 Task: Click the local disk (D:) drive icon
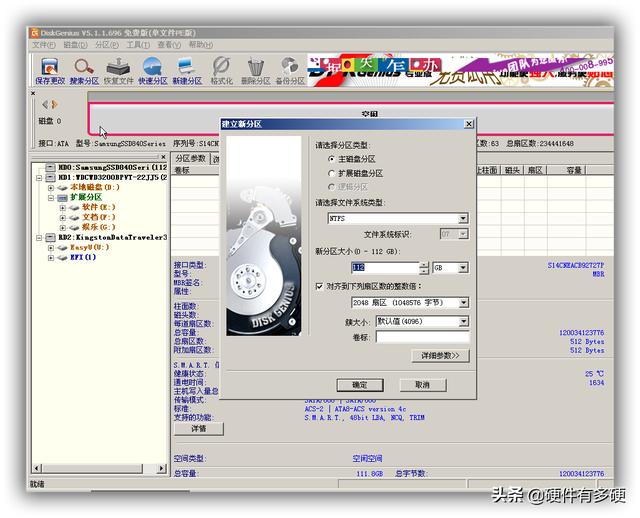pyautogui.click(x=62, y=188)
